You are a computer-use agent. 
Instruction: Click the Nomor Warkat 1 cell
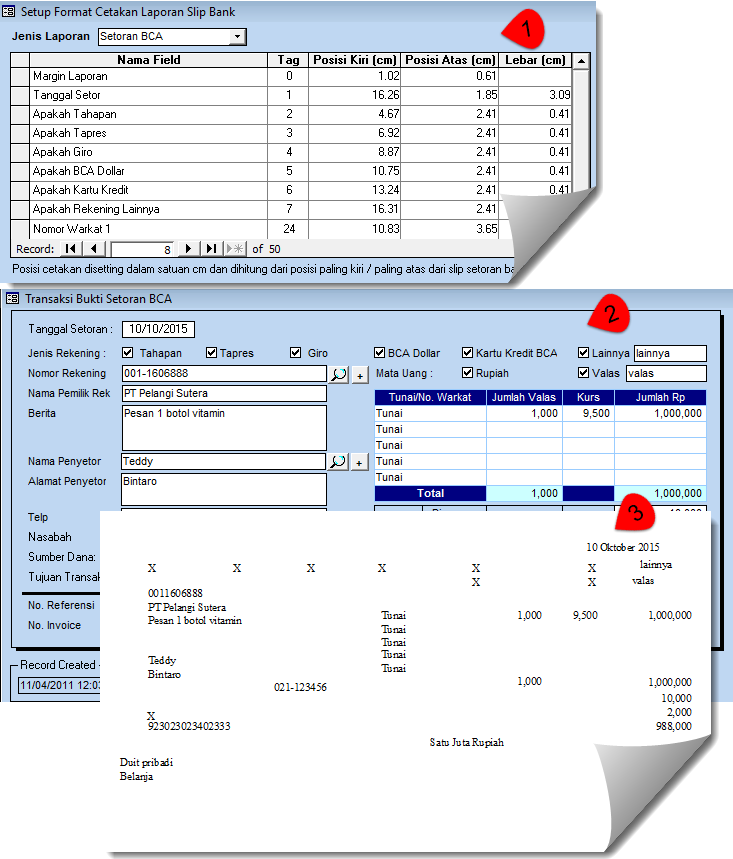(148, 229)
